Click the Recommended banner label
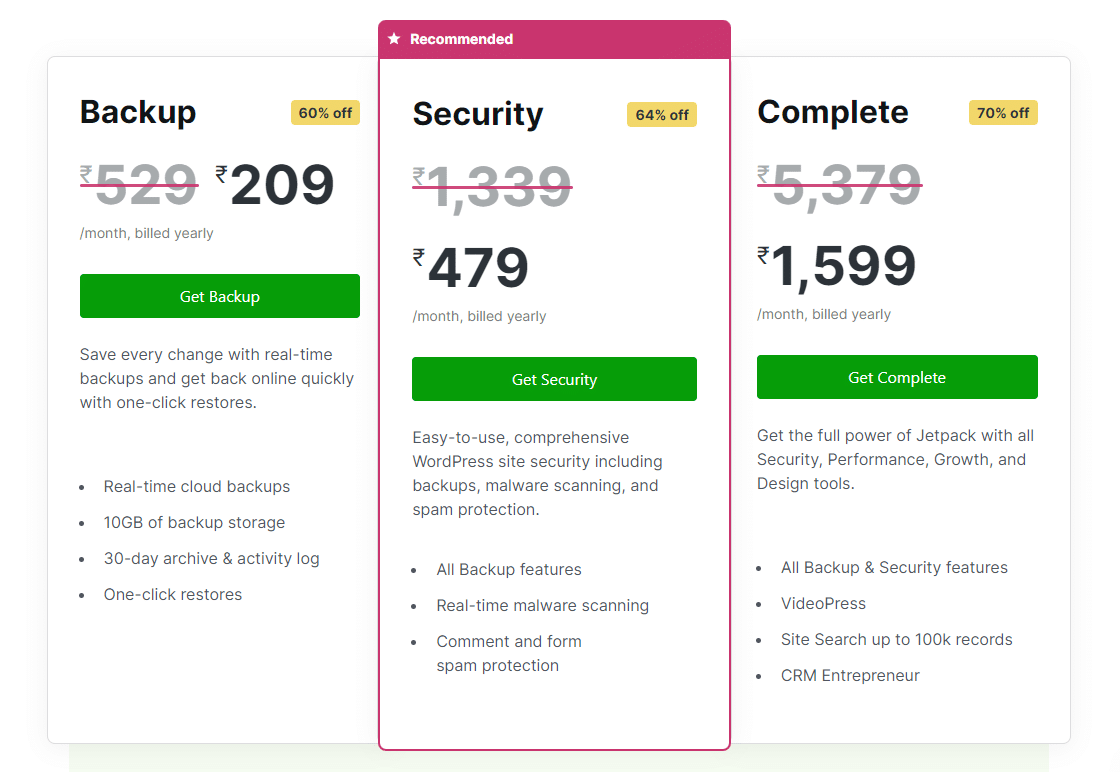The image size is (1120, 772). (461, 39)
